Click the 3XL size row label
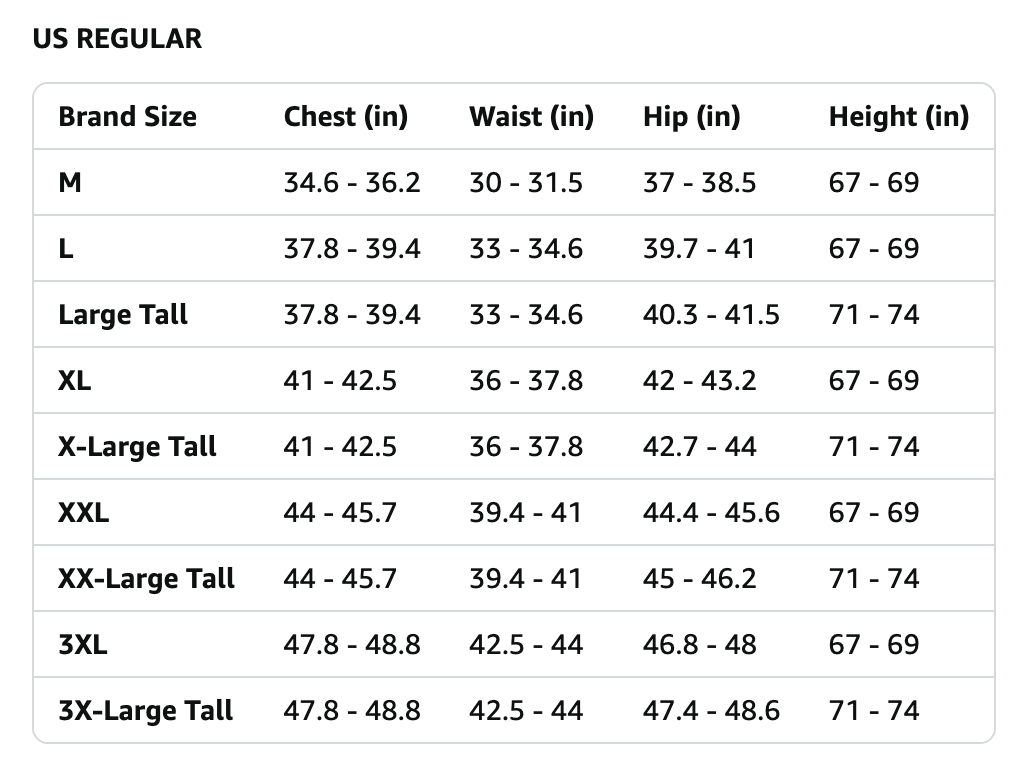Viewport: 1014px width, 778px height. pyautogui.click(x=83, y=645)
